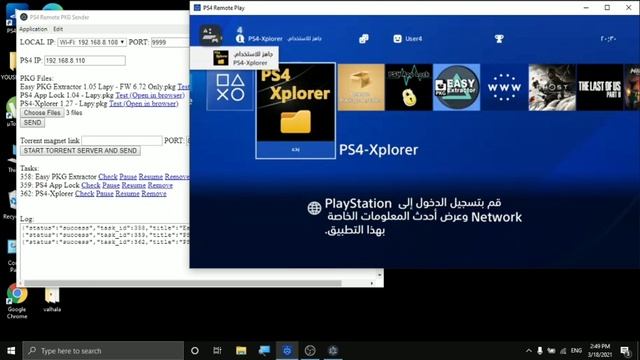This screenshot has height=360, width=640.
Task: Open the trophies cup icon
Action: tap(499, 39)
